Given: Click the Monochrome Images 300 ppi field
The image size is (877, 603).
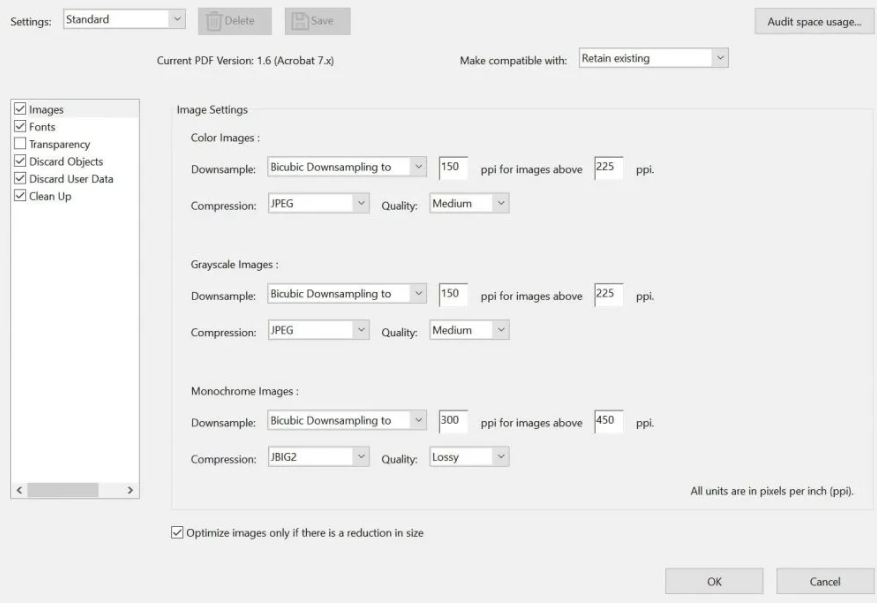Looking at the screenshot, I should tap(453, 422).
